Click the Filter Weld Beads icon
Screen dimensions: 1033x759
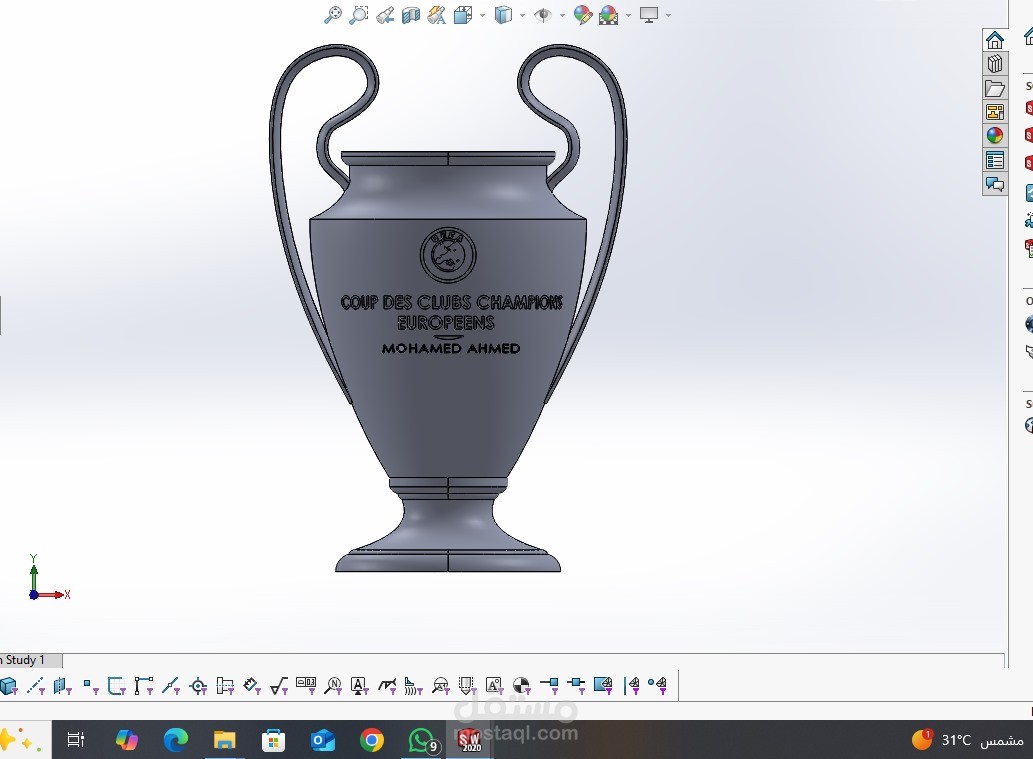point(413,686)
